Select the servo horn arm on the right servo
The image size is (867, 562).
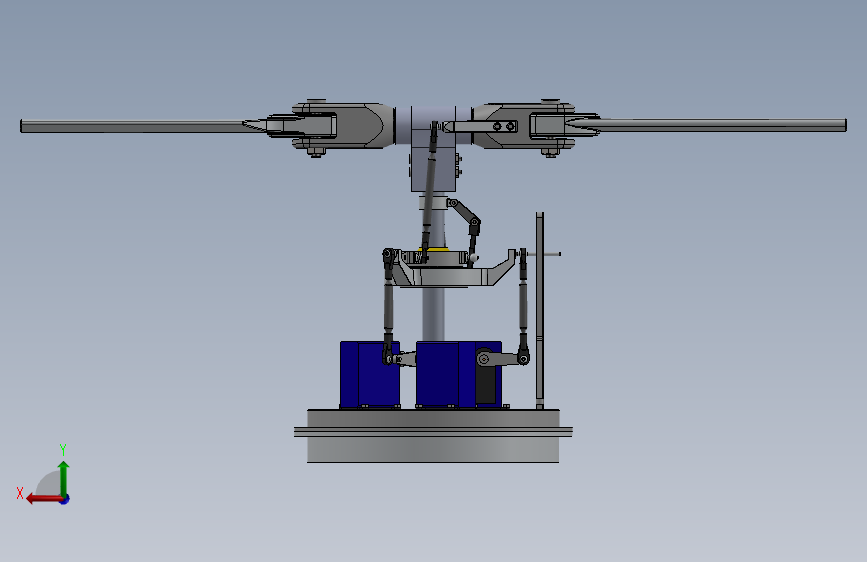[502, 360]
